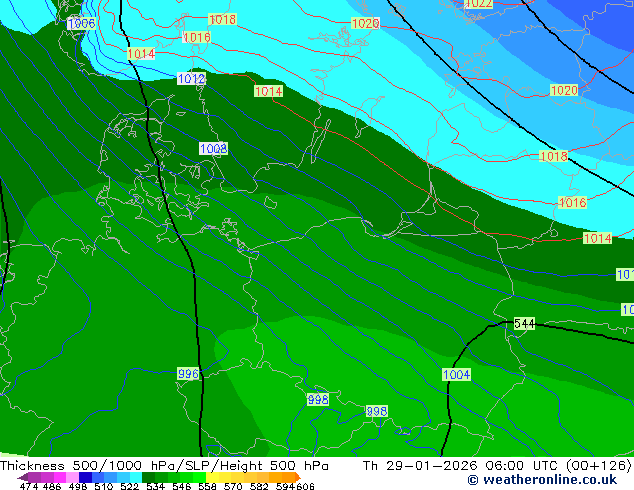The height and width of the screenshot is (490, 634).
Task: Click the orange arrow at legend's high end
Action: click(298, 477)
